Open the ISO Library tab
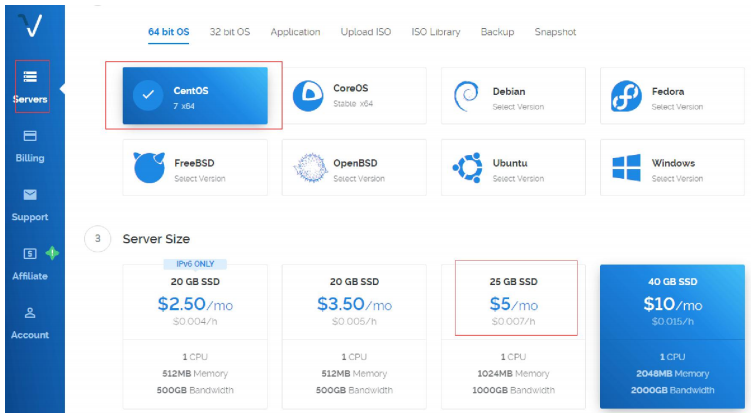This screenshot has height=413, width=751. click(x=436, y=32)
